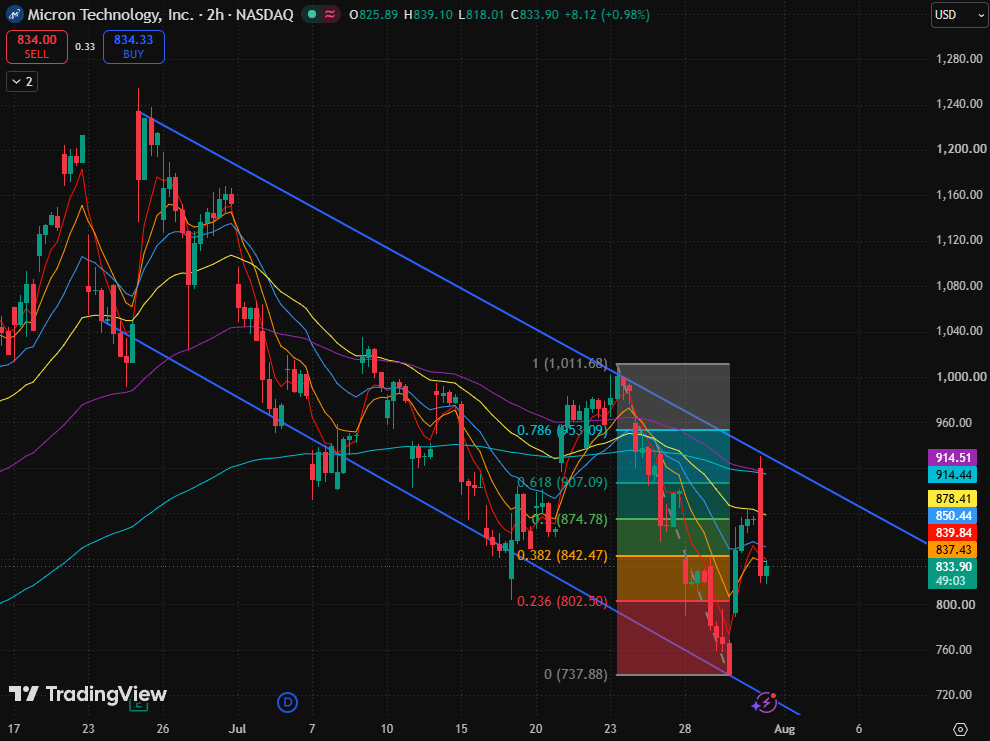Click the orange 837.43 price label
Image resolution: width=990 pixels, height=741 pixels.
[x=953, y=550]
